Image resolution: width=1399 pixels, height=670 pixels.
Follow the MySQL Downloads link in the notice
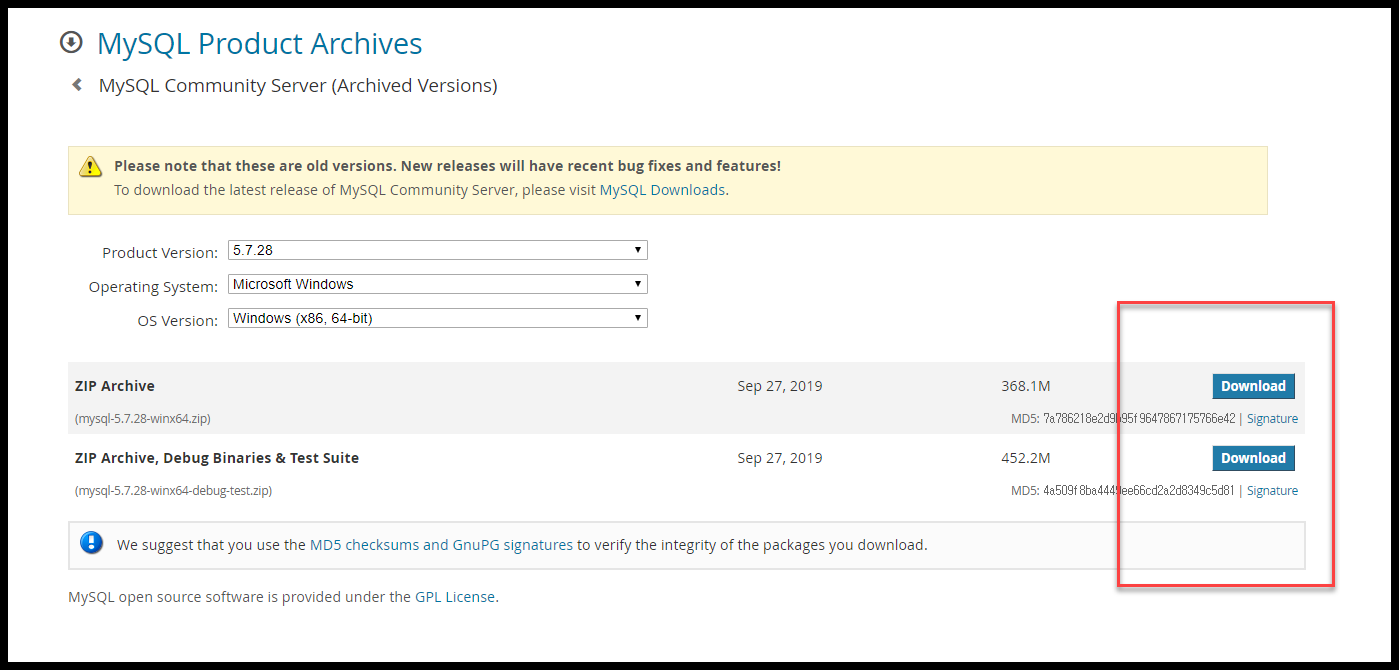click(x=662, y=190)
